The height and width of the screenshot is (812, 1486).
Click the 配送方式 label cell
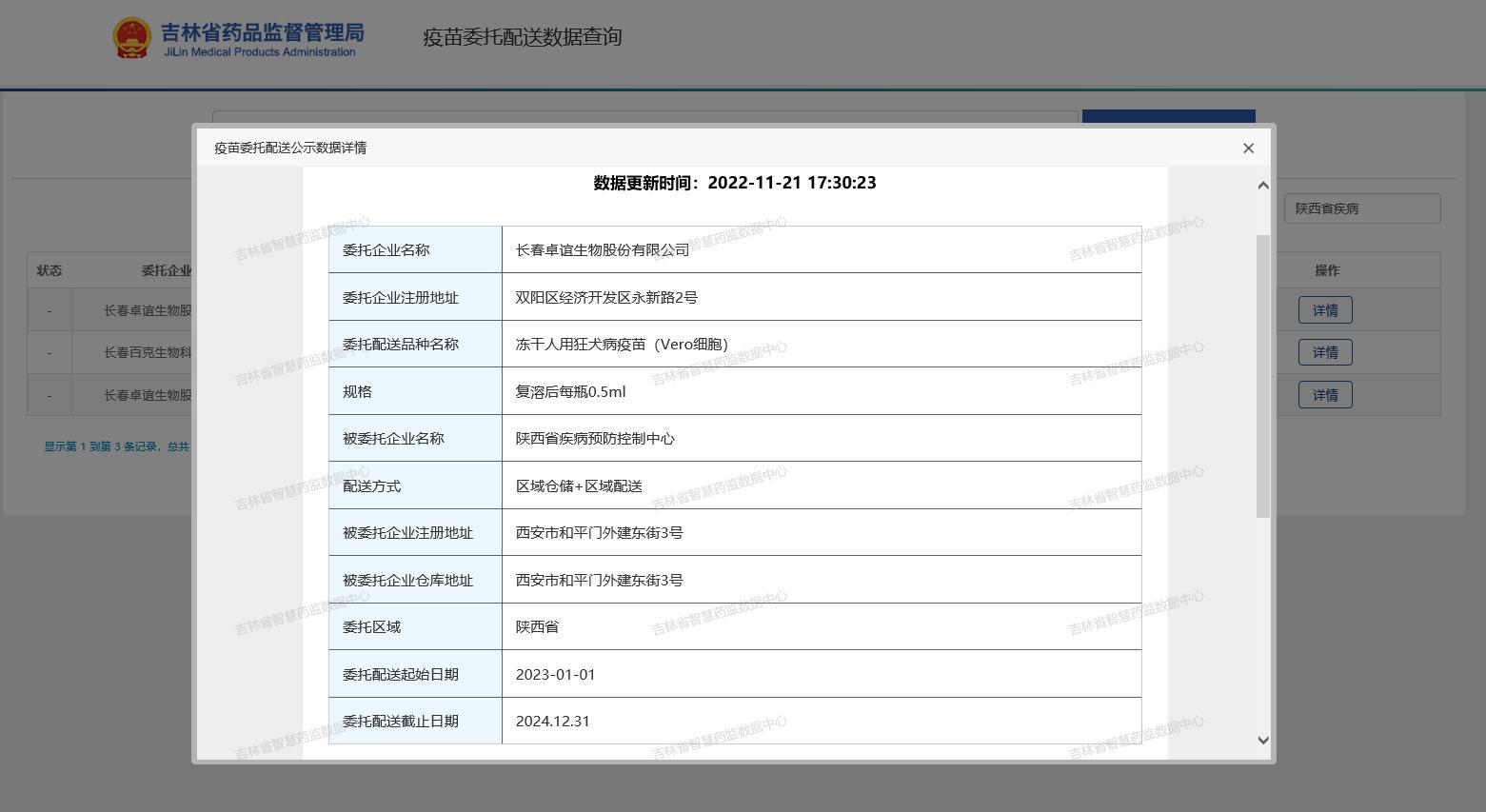(x=415, y=485)
